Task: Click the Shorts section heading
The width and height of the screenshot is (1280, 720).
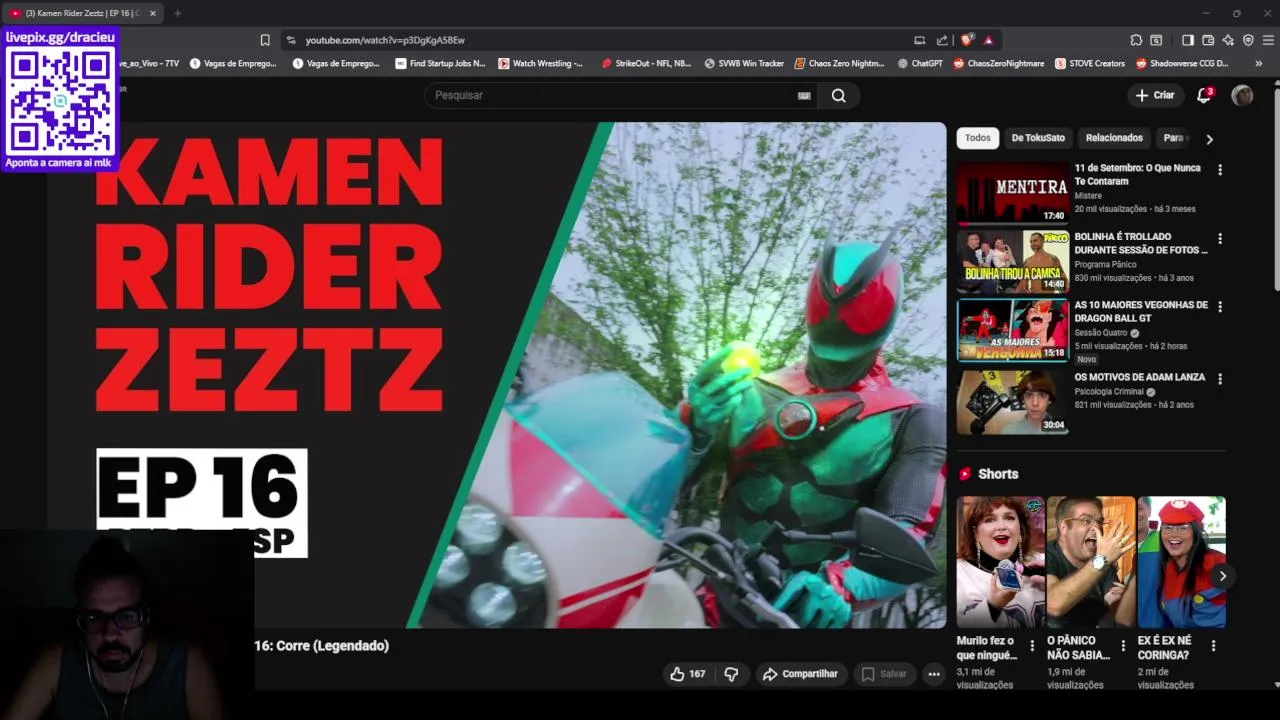Action: point(998,474)
